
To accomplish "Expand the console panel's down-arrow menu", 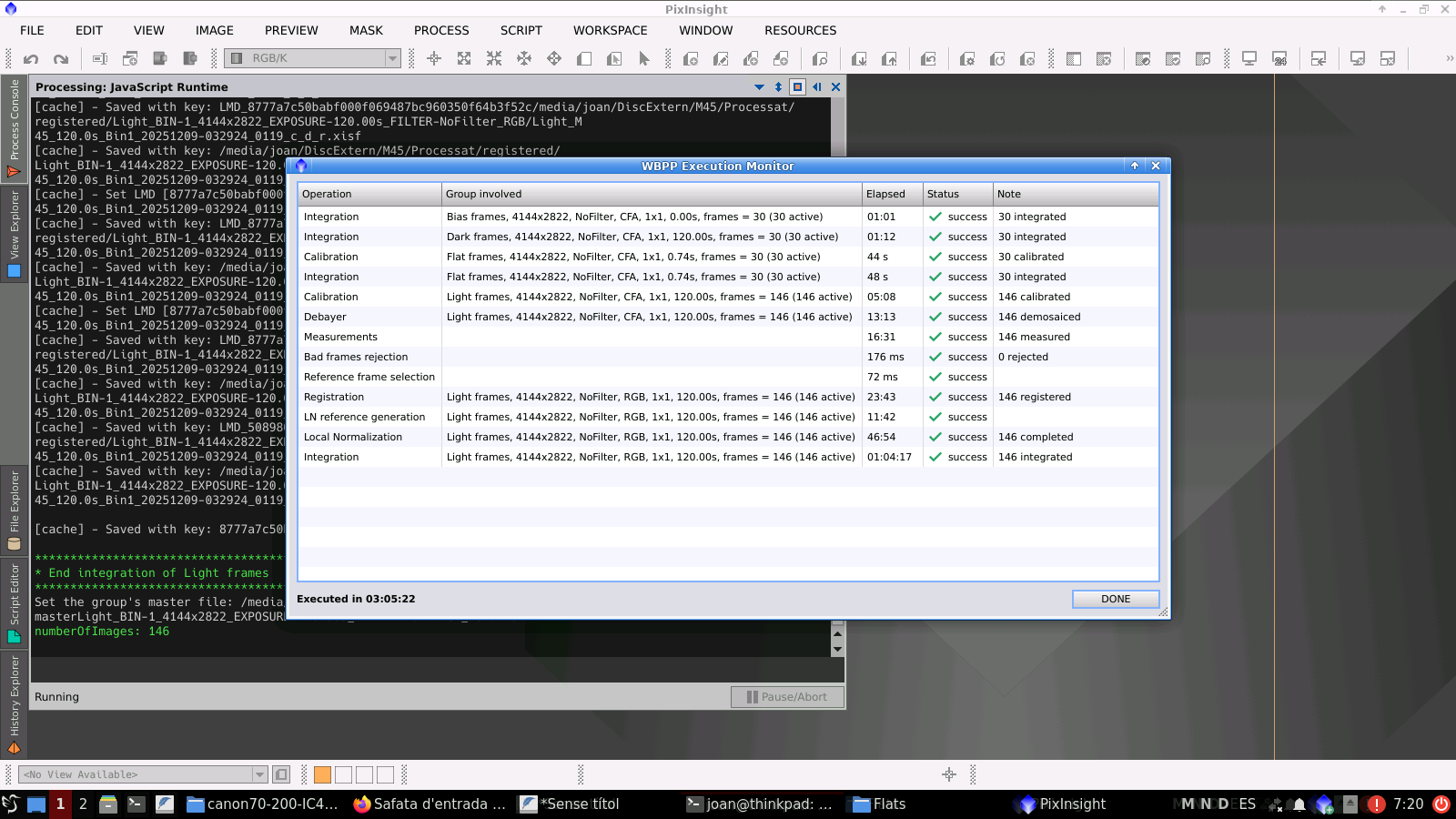I will (x=759, y=87).
